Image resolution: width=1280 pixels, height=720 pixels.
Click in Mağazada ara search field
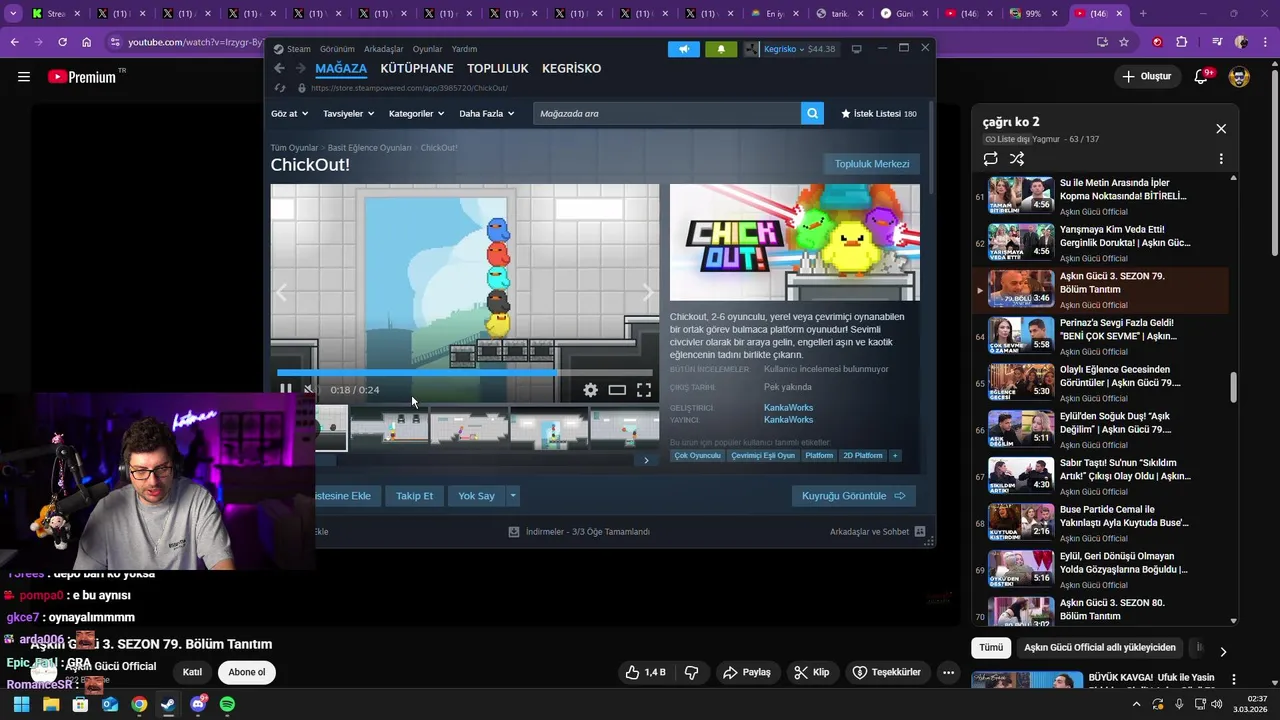667,113
